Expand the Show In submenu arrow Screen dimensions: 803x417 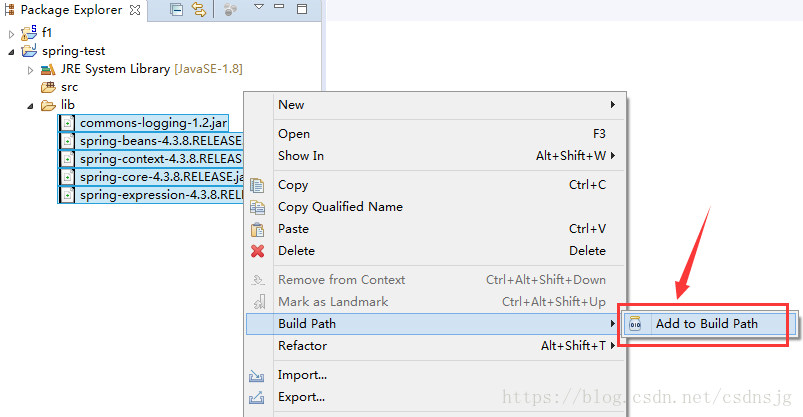[612, 156]
